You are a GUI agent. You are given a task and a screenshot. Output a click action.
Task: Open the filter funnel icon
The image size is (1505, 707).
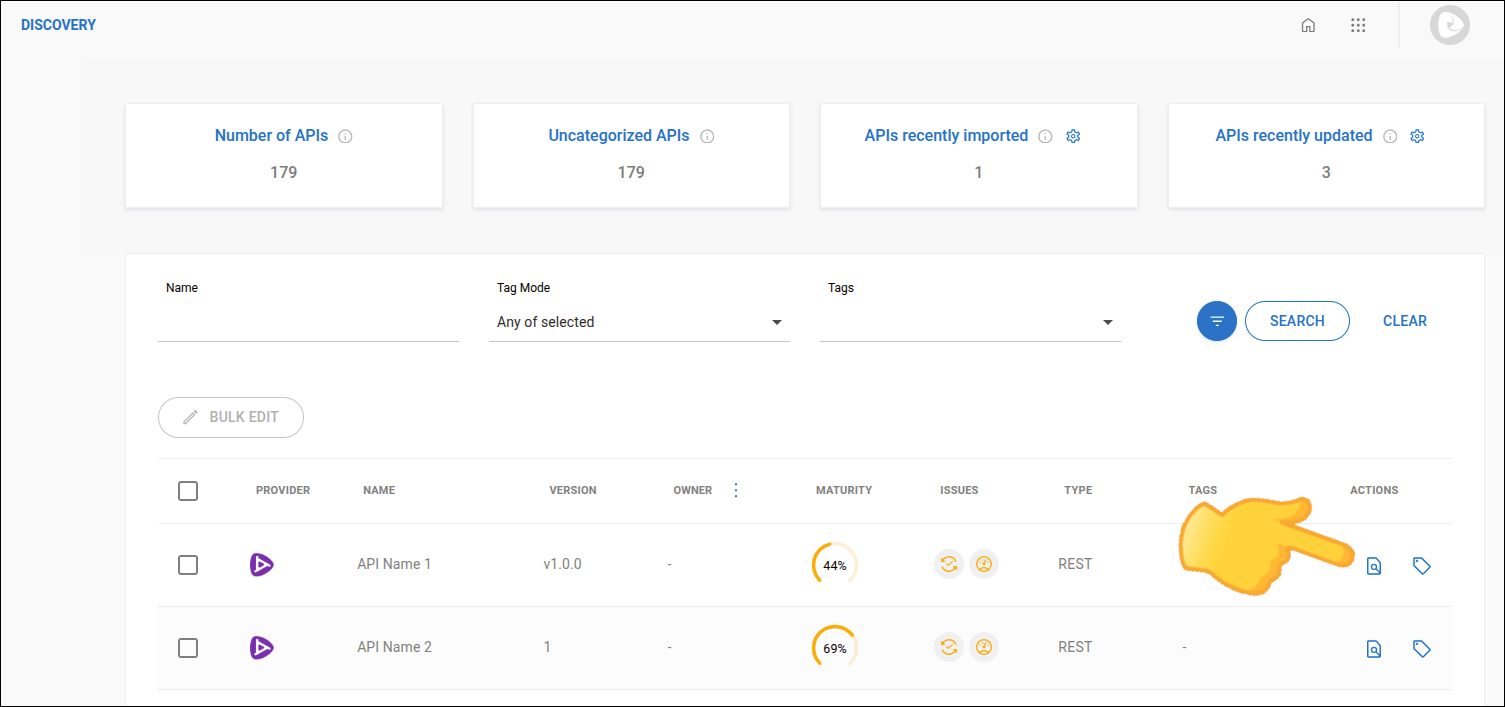pos(1216,321)
